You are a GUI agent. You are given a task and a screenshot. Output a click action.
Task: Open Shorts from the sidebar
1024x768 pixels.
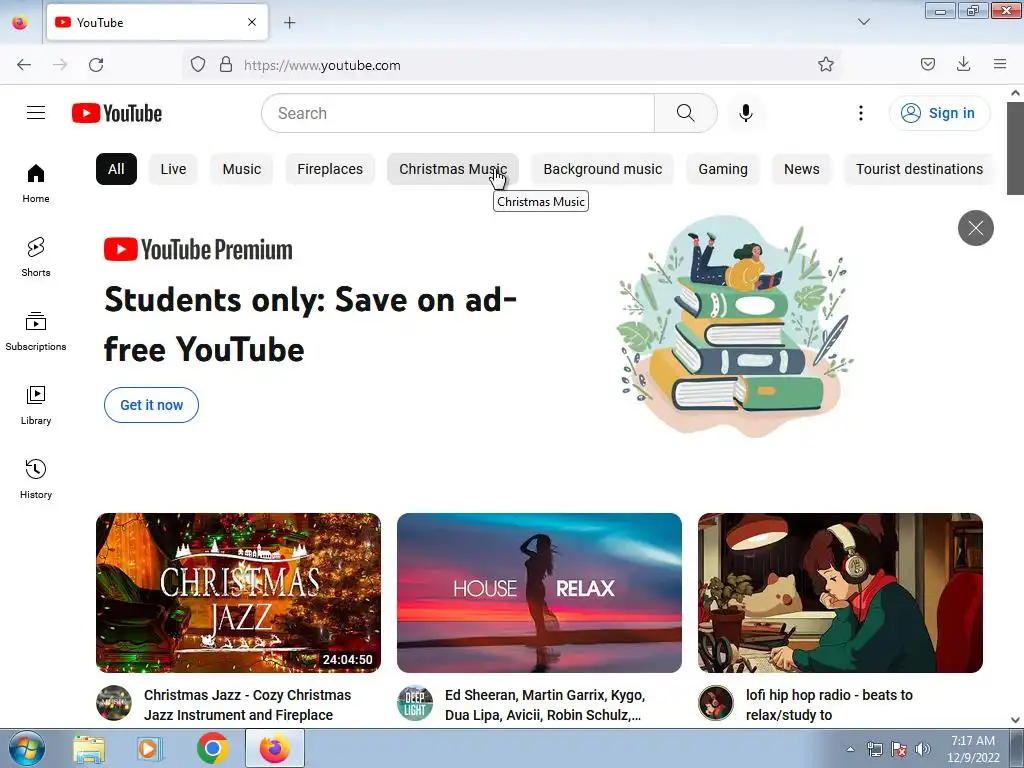(36, 257)
